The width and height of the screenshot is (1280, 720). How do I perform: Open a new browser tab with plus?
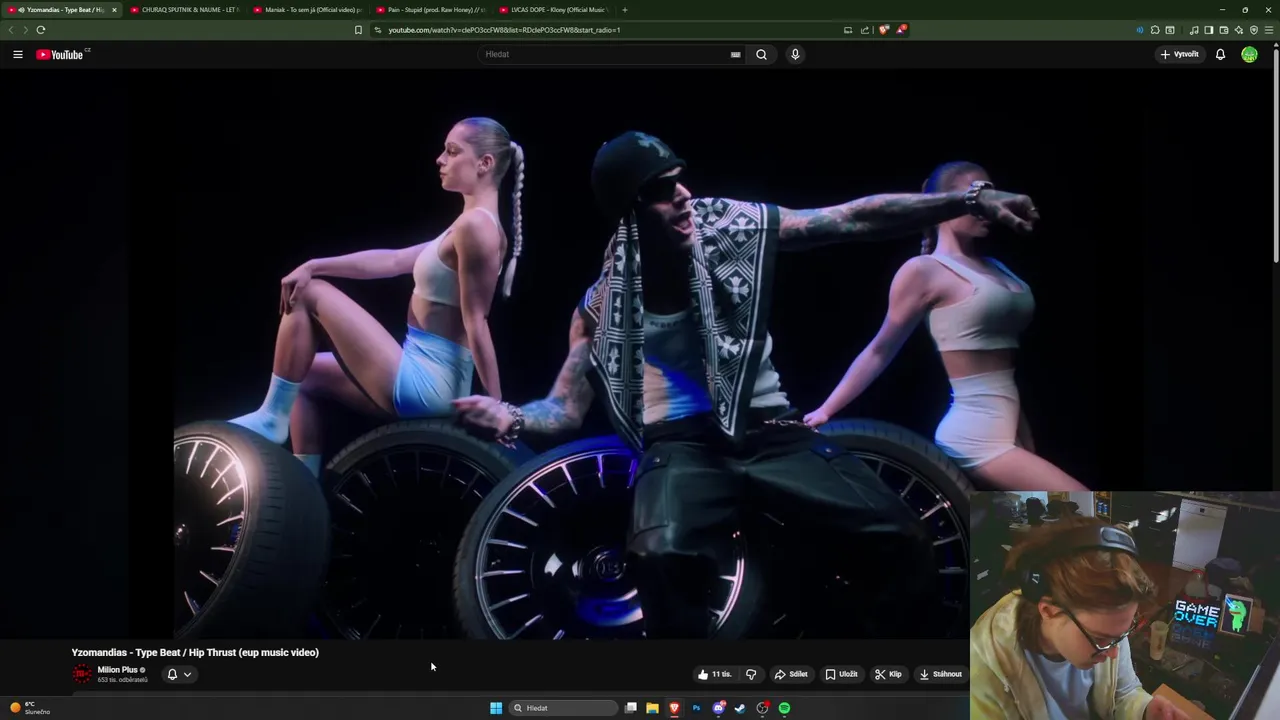pyautogui.click(x=625, y=10)
